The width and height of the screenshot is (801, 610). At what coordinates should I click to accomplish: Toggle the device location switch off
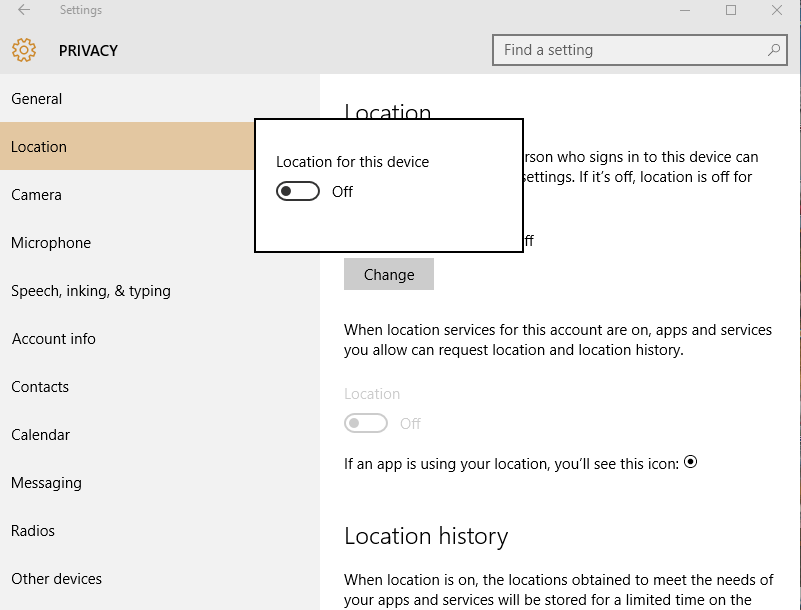297,190
